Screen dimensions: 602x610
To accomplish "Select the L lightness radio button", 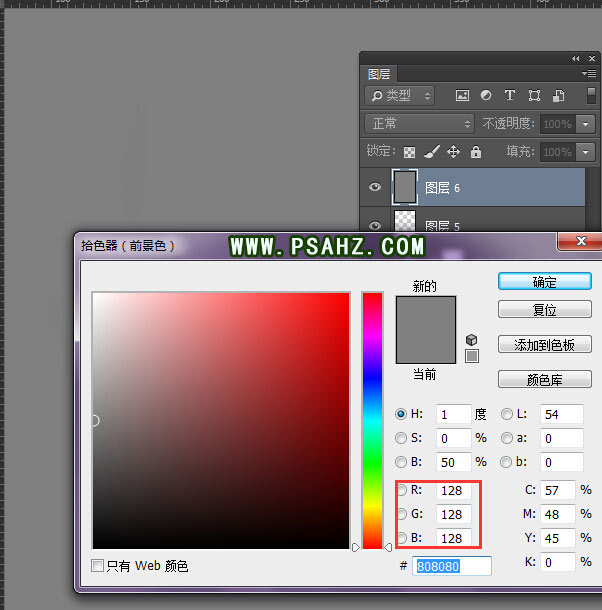I will point(507,414).
